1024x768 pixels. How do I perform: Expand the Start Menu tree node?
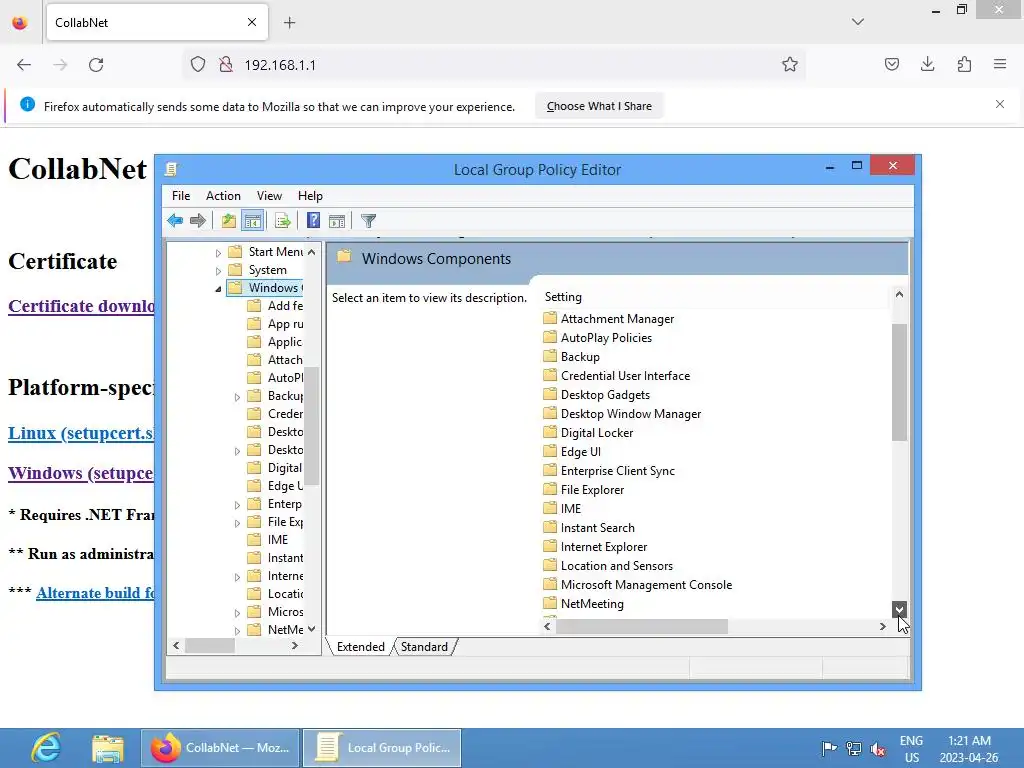click(218, 252)
